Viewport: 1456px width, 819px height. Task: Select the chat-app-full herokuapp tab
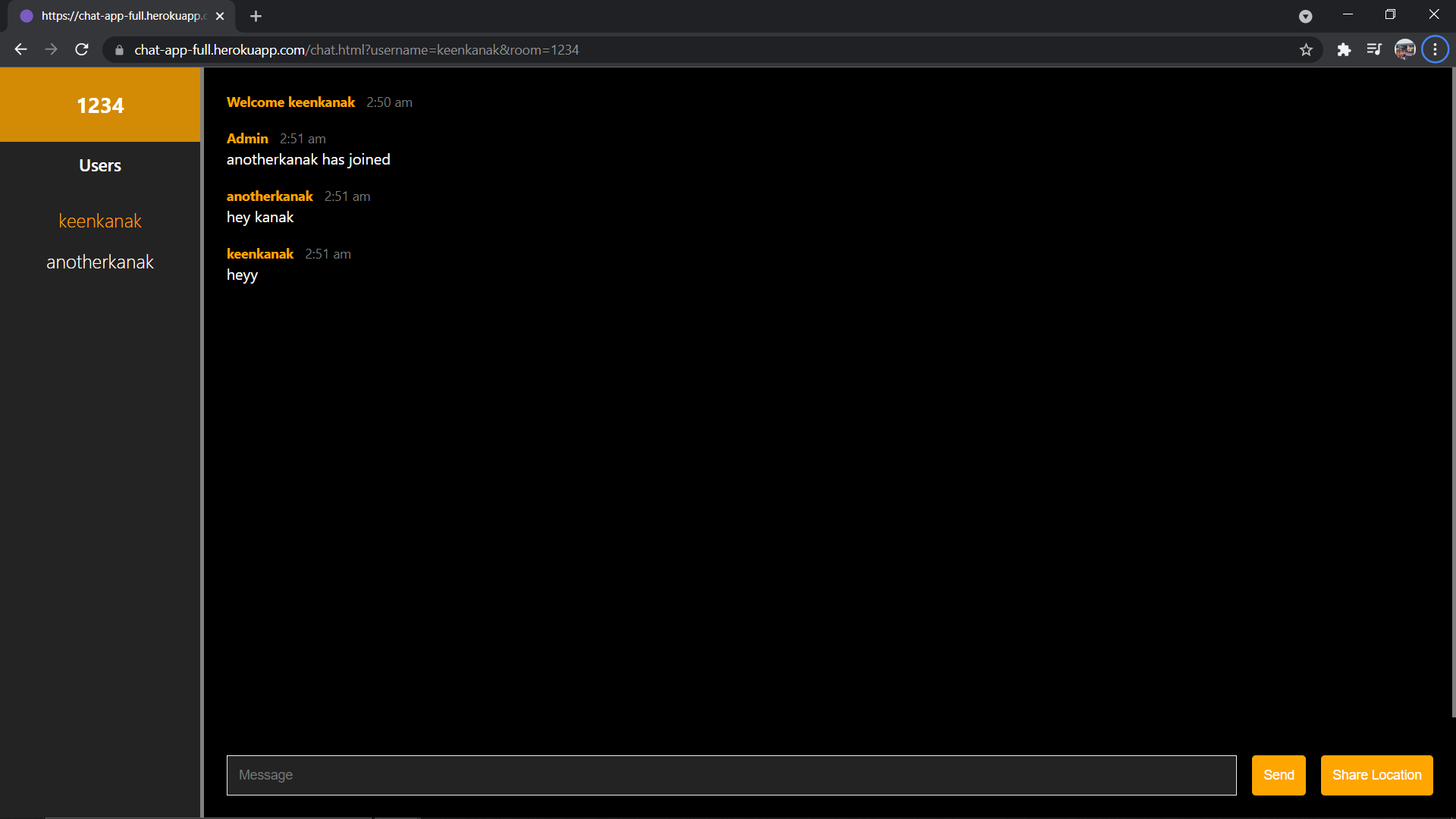[x=121, y=16]
